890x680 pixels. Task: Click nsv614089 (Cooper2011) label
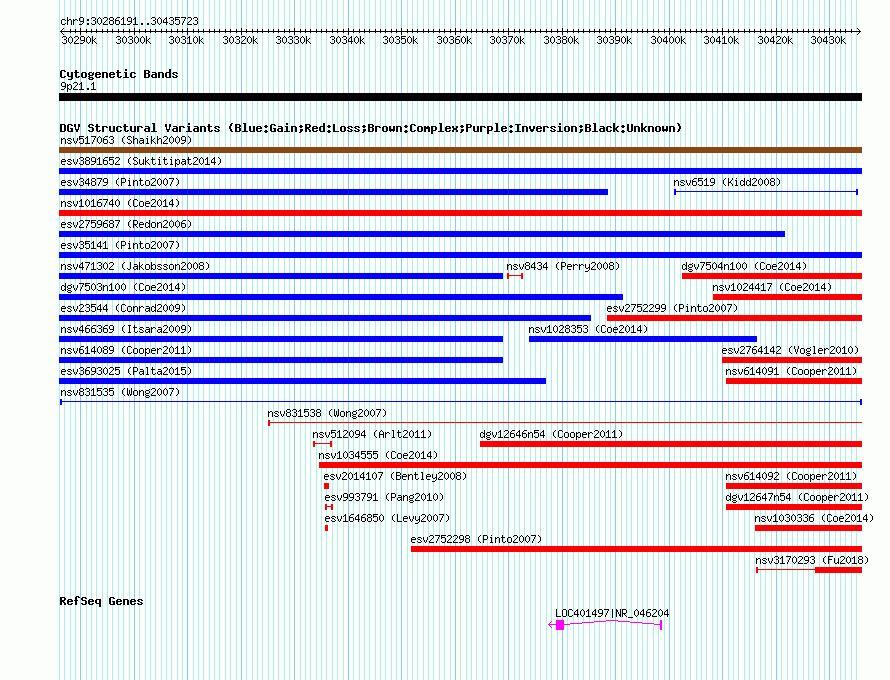coord(126,350)
